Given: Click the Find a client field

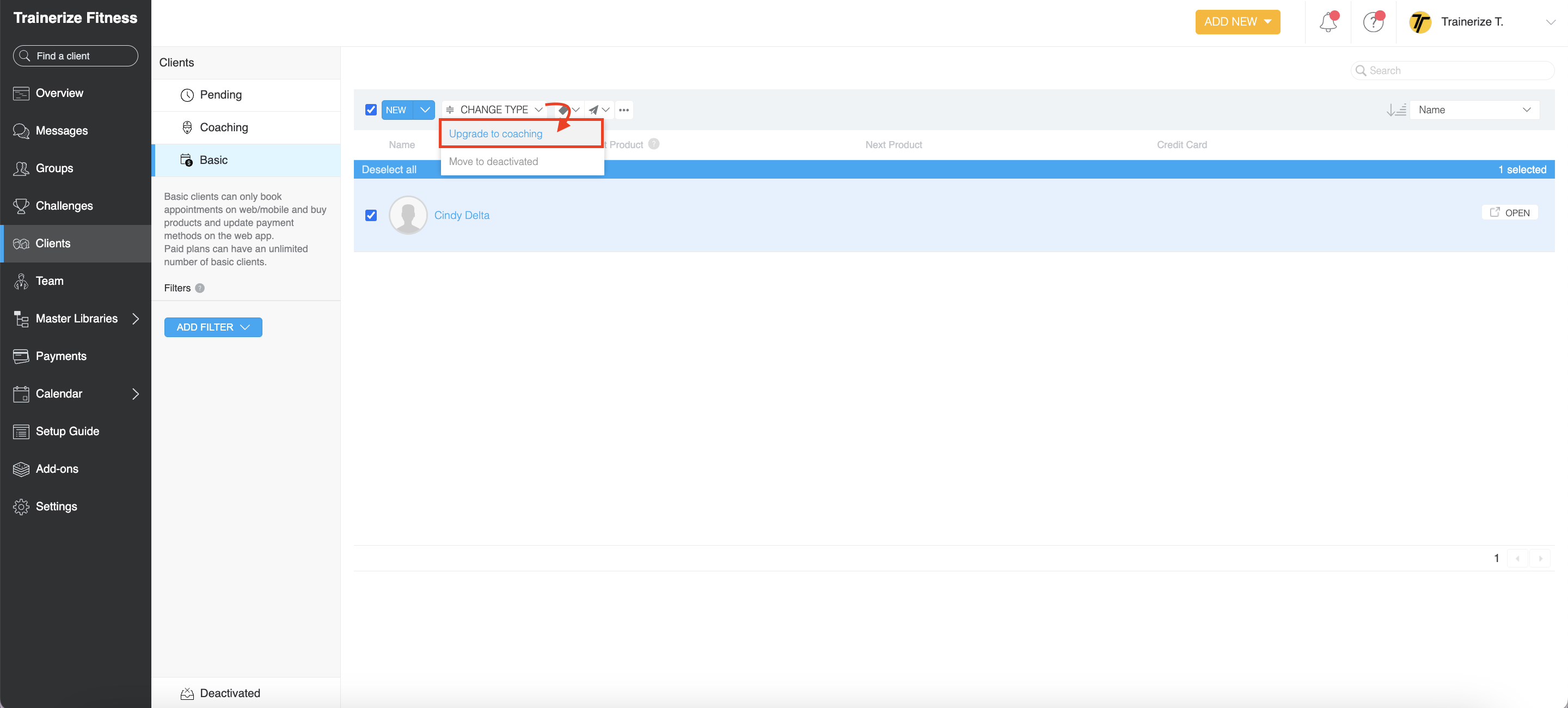Looking at the screenshot, I should (x=76, y=56).
